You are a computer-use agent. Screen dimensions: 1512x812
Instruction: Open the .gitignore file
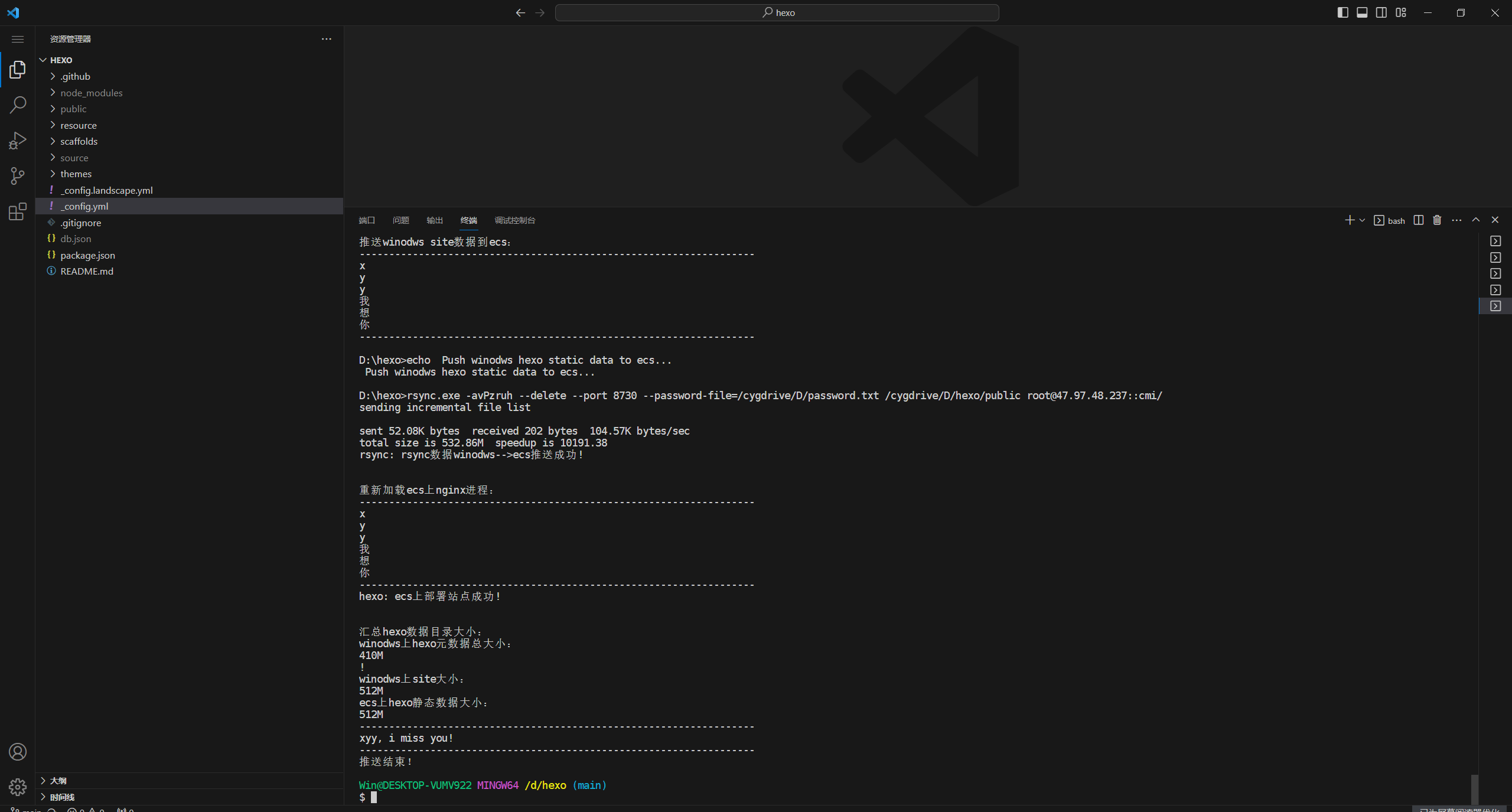(189, 223)
